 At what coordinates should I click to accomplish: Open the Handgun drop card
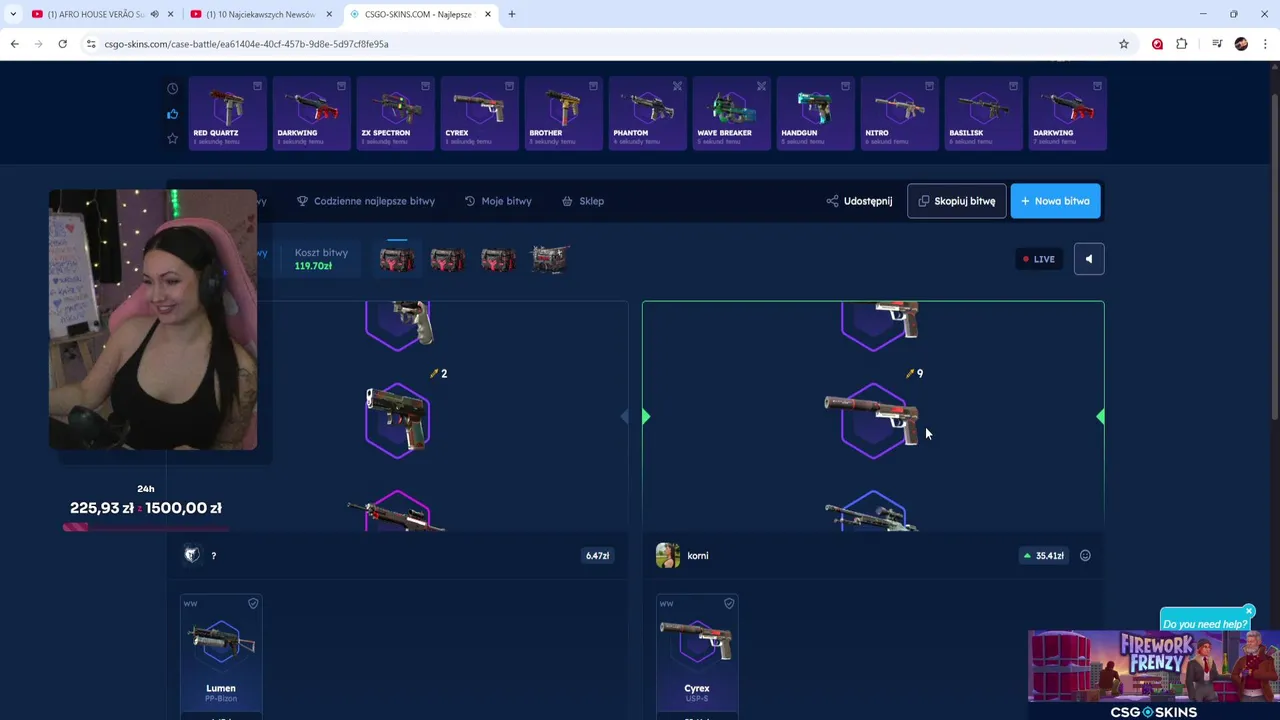pos(815,113)
